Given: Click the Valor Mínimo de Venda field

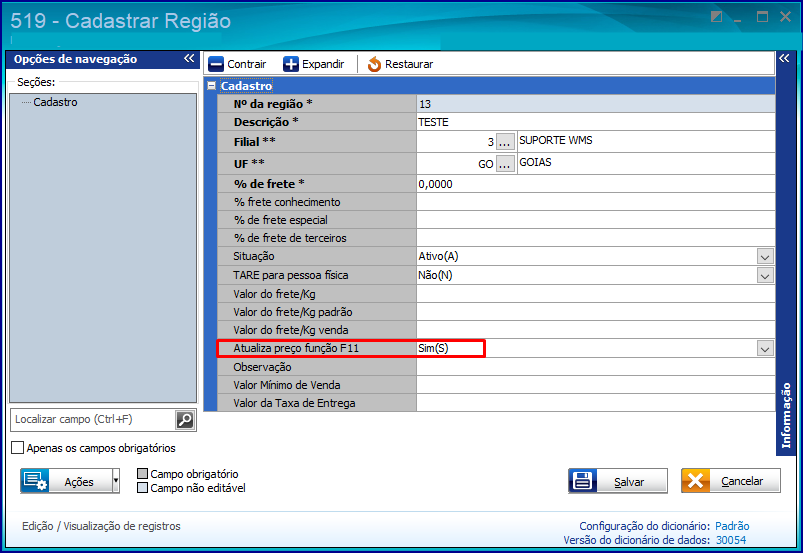Looking at the screenshot, I should 595,385.
